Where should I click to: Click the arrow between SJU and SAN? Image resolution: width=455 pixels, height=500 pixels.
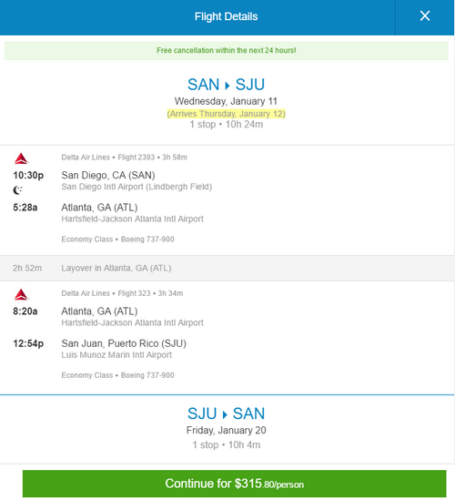[225, 415]
